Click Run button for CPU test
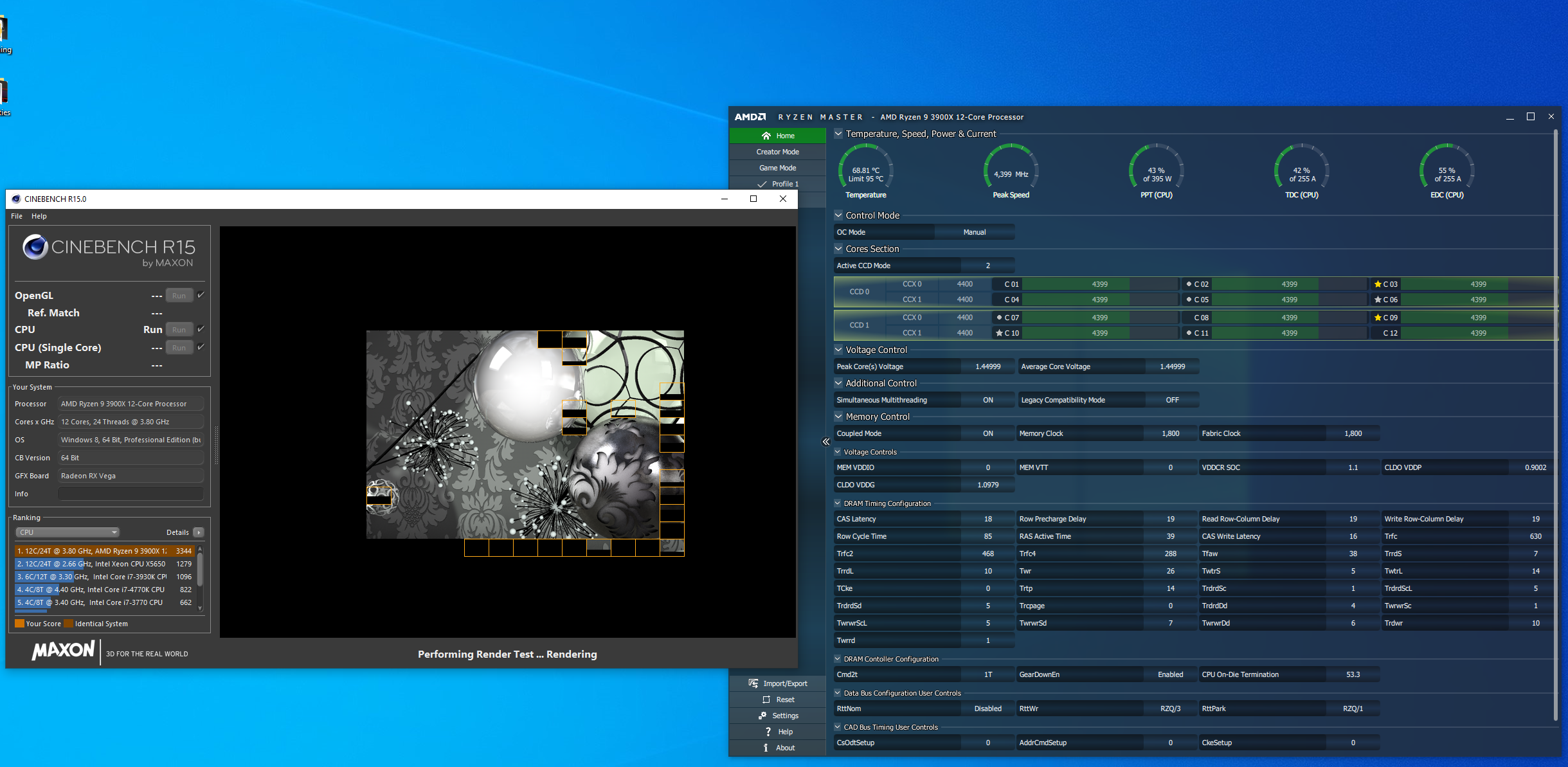Screen dimensions: 1568x767 coord(179,330)
